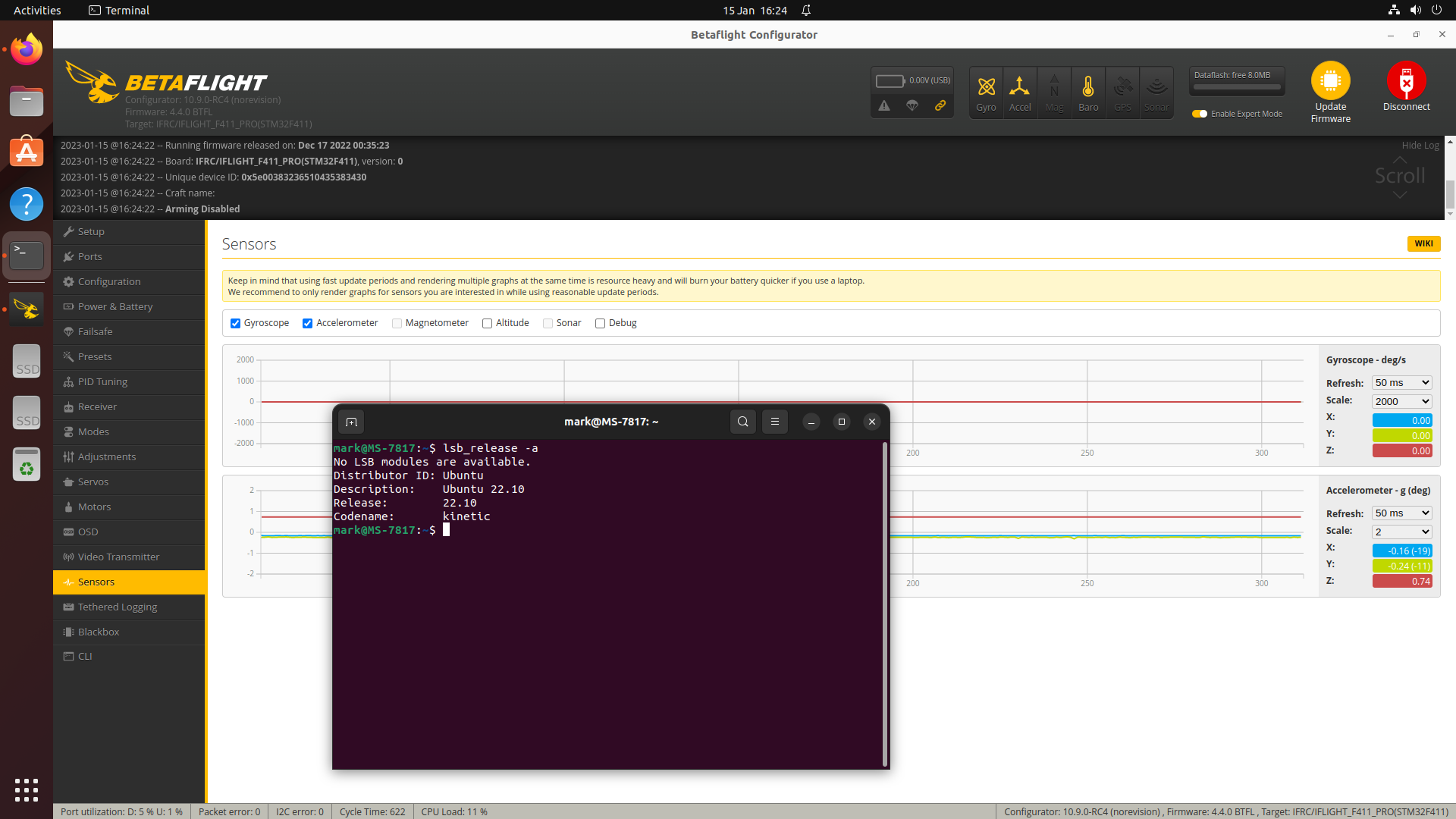Open the terminal search icon
This screenshot has width=1456, height=819.
[x=742, y=422]
